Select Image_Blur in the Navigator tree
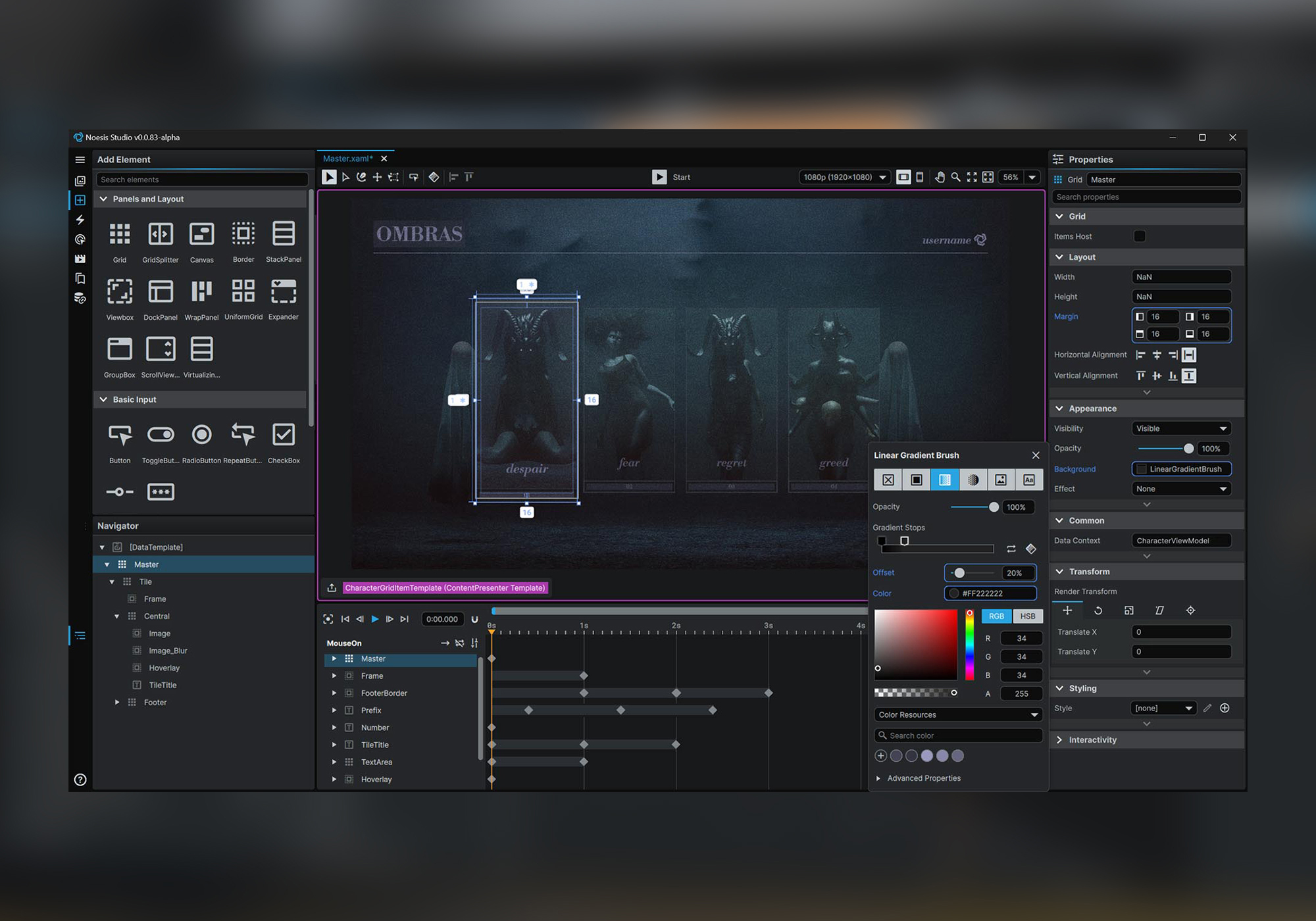 pyautogui.click(x=168, y=651)
